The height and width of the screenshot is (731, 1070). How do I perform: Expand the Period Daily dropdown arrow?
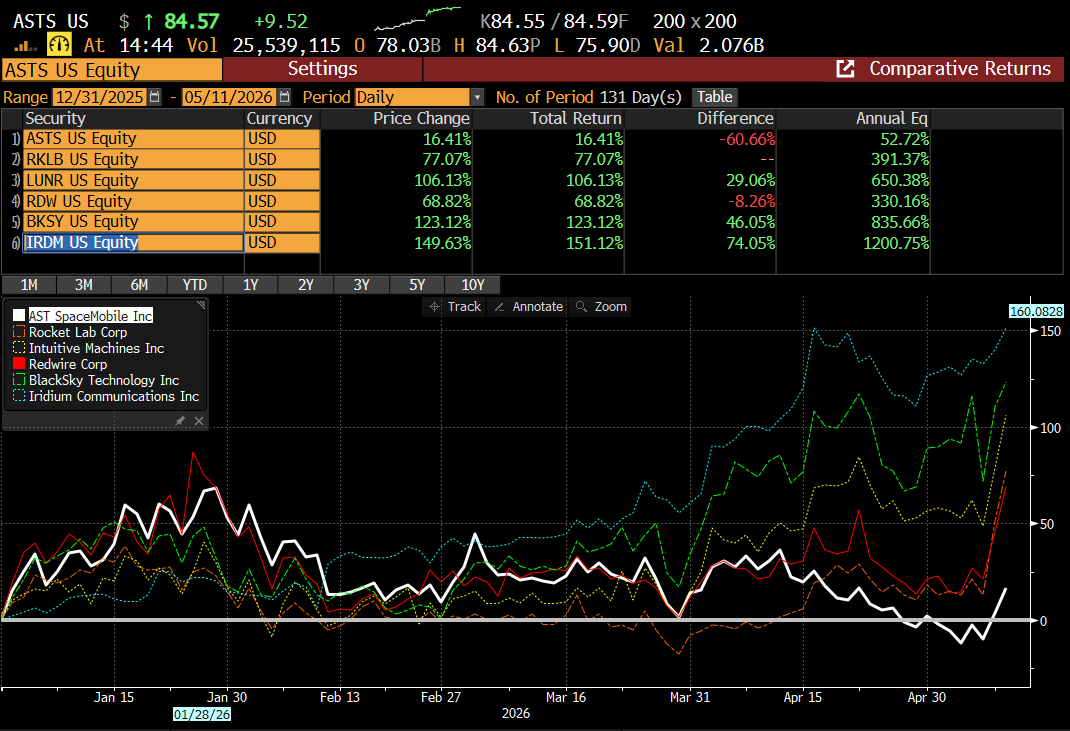[478, 98]
